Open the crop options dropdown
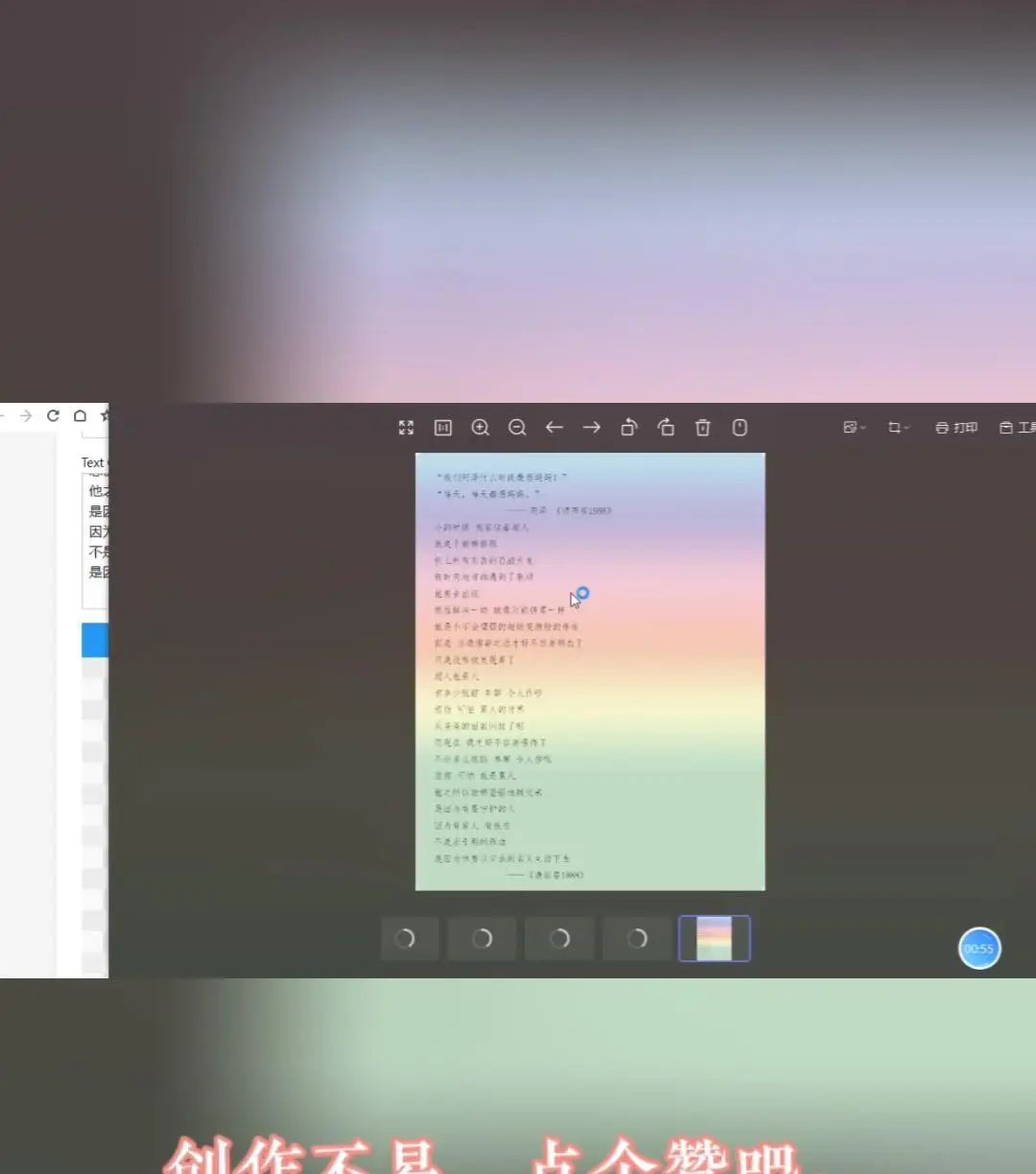Viewport: 1036px width, 1174px height. [x=897, y=428]
